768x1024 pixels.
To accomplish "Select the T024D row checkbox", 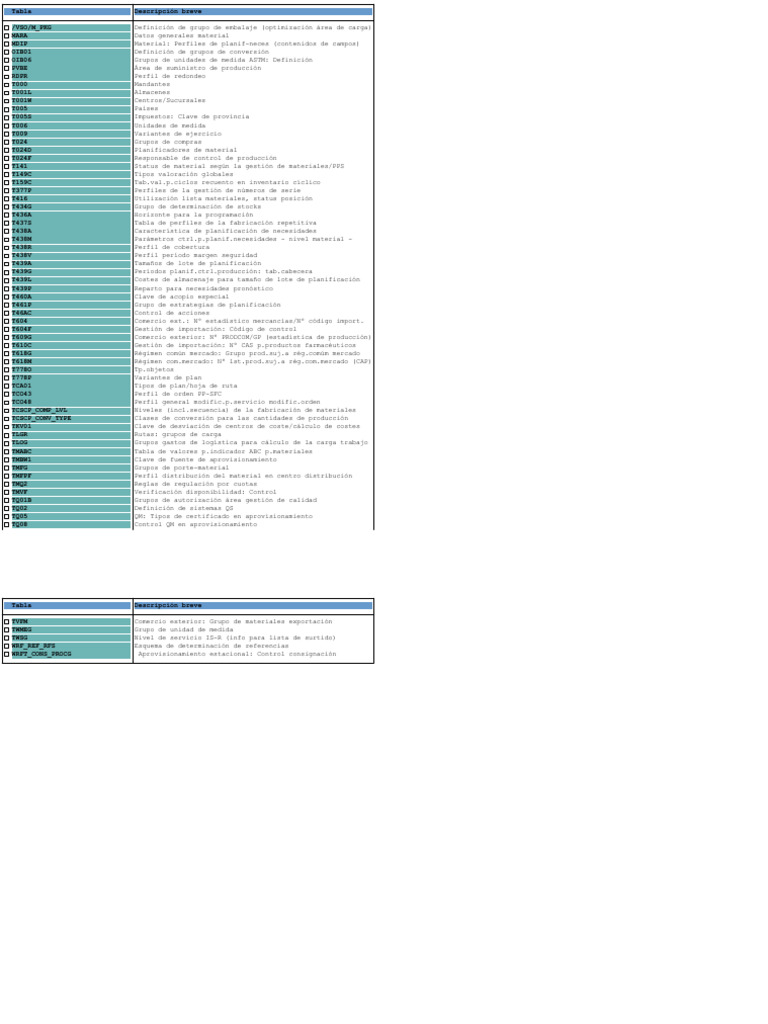I will coord(7,150).
